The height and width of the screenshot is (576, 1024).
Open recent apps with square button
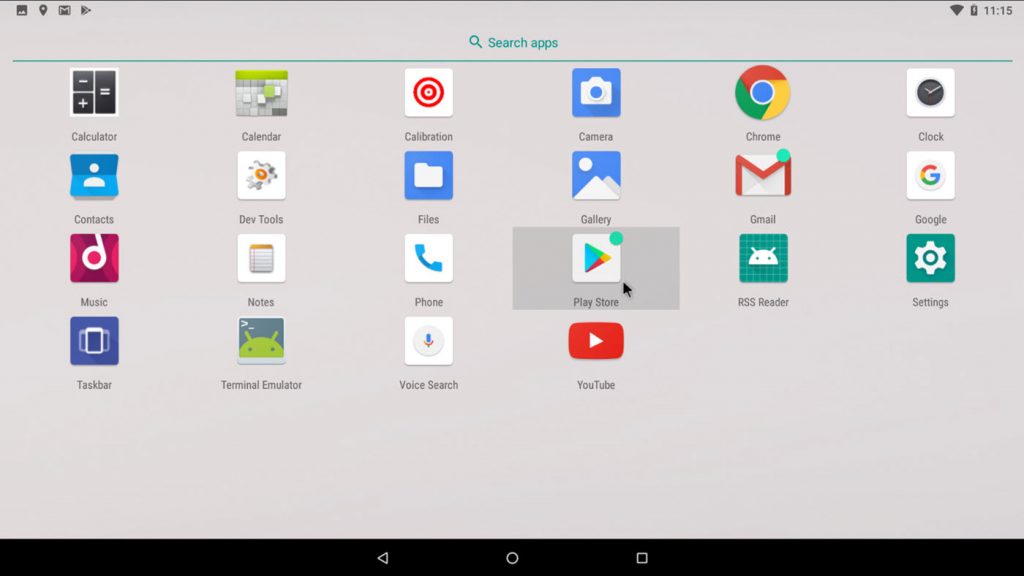tap(642, 558)
